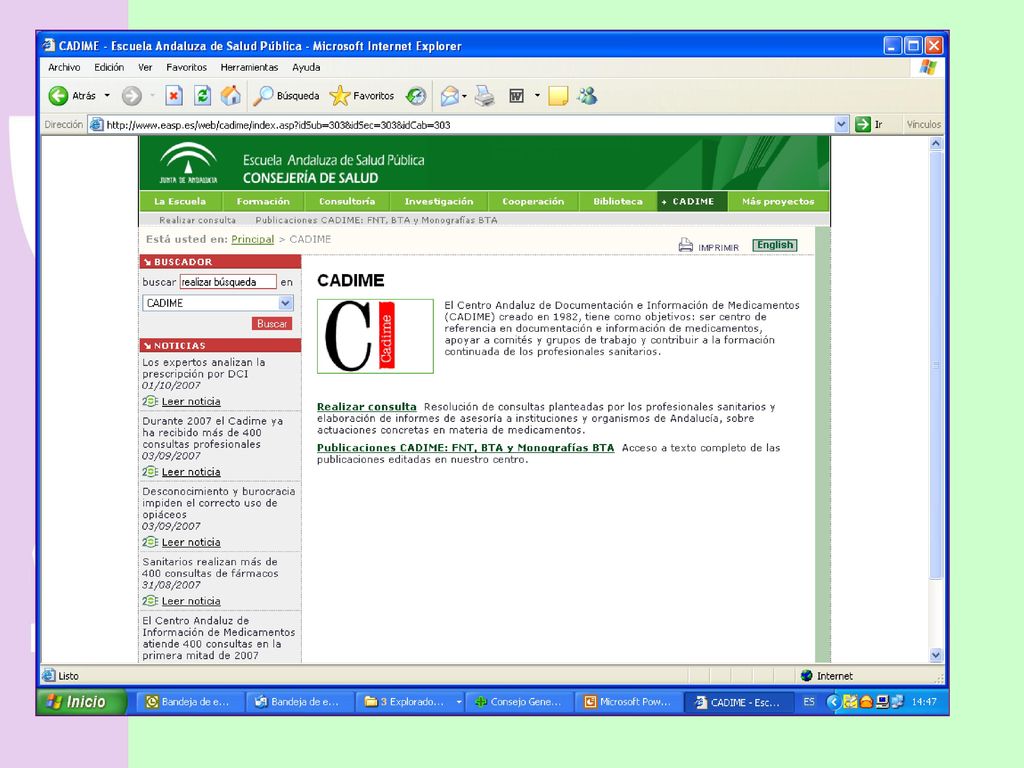Click Leer noticia for Durante 2007 news
The image size is (1024, 768).
pyautogui.click(x=191, y=472)
